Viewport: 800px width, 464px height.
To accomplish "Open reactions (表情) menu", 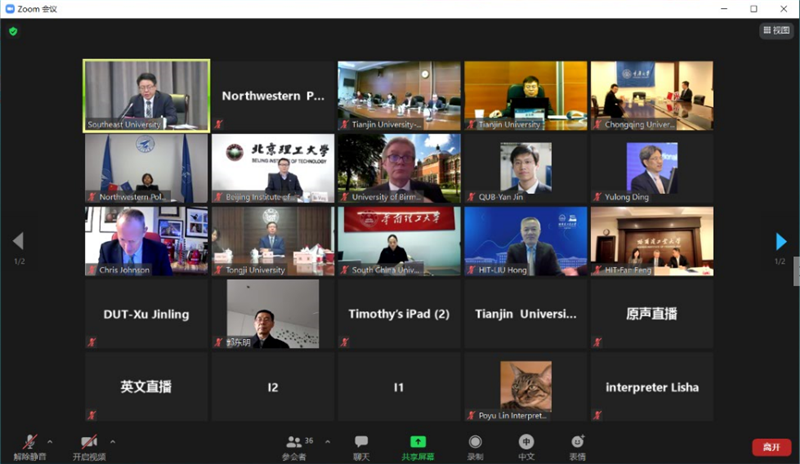I will click(x=578, y=447).
